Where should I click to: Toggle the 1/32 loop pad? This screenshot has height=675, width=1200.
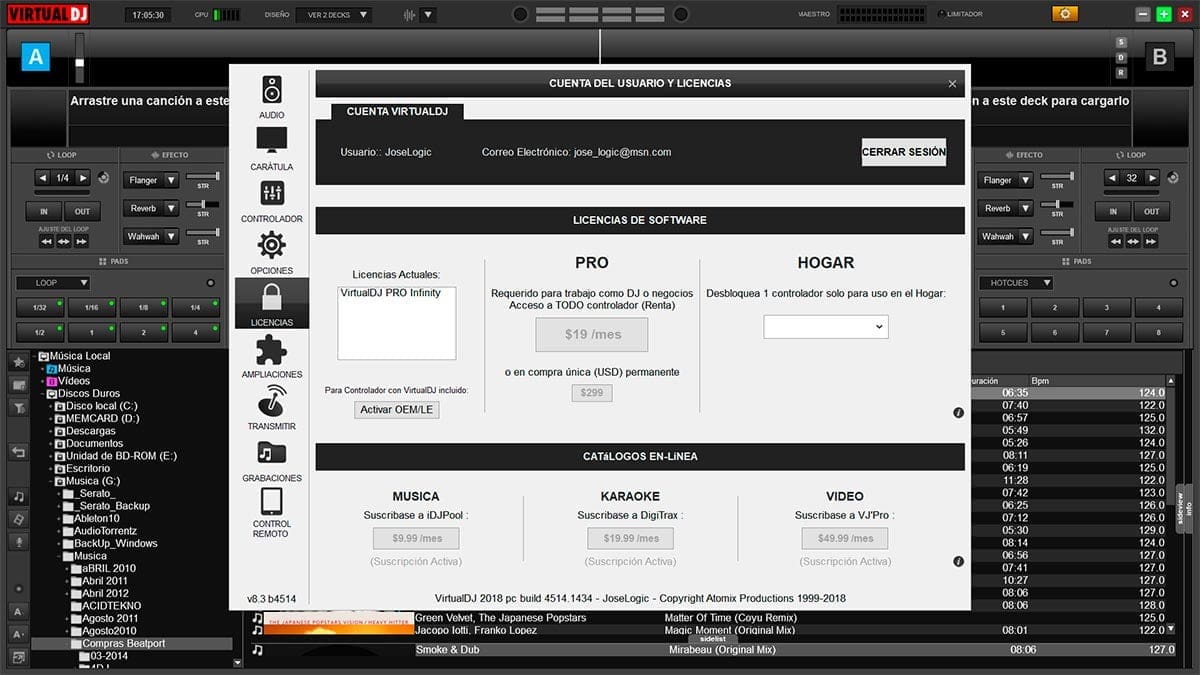39,308
